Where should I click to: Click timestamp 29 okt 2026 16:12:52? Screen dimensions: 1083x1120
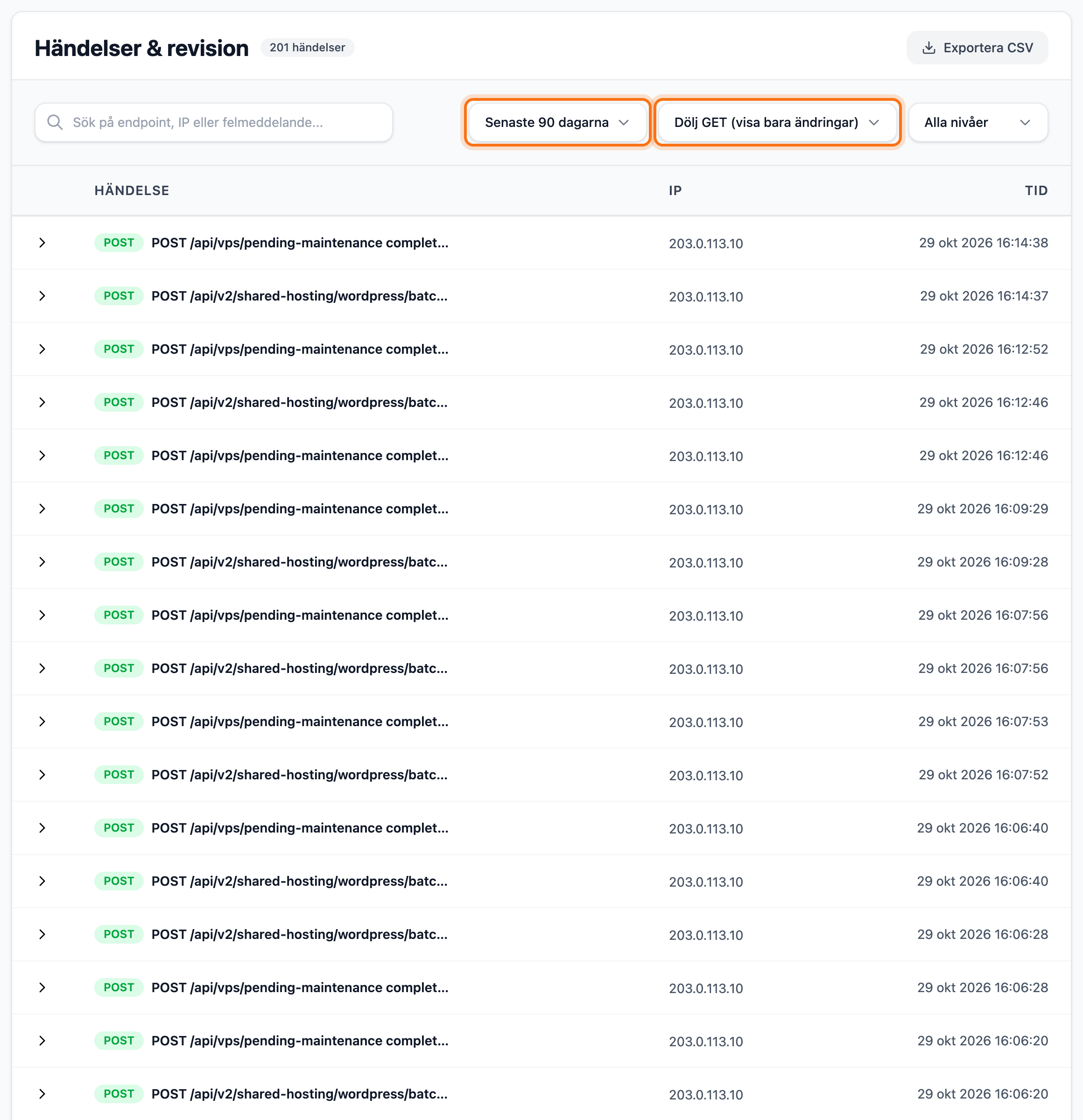pyautogui.click(x=984, y=349)
